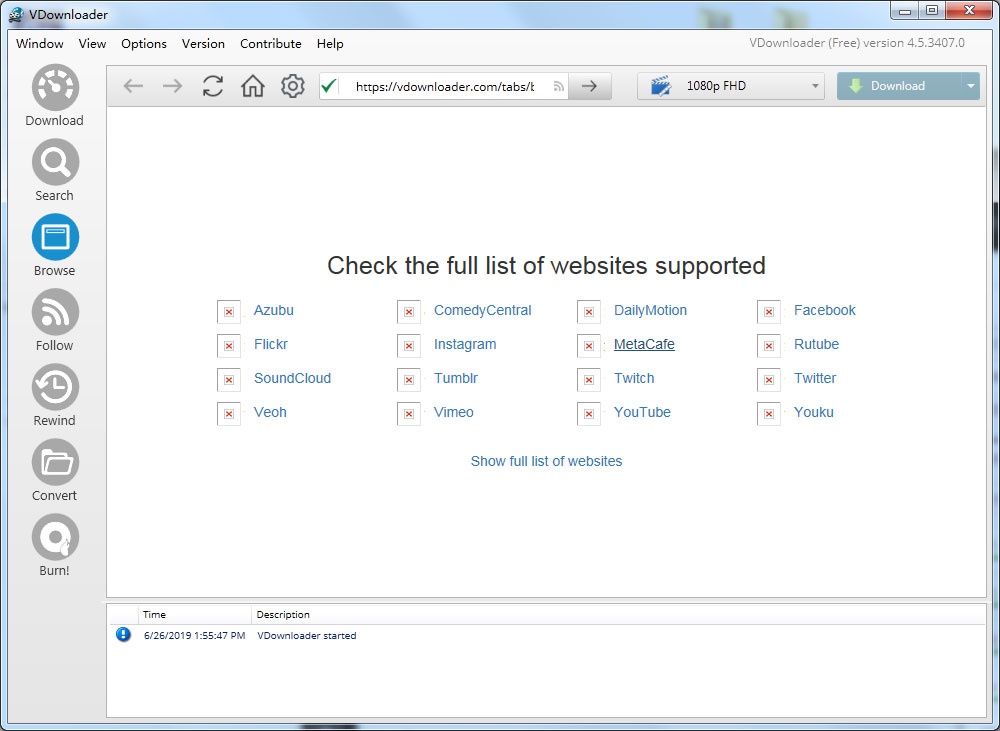Open the Rutube link
Image resolution: width=1000 pixels, height=731 pixels.
[816, 344]
